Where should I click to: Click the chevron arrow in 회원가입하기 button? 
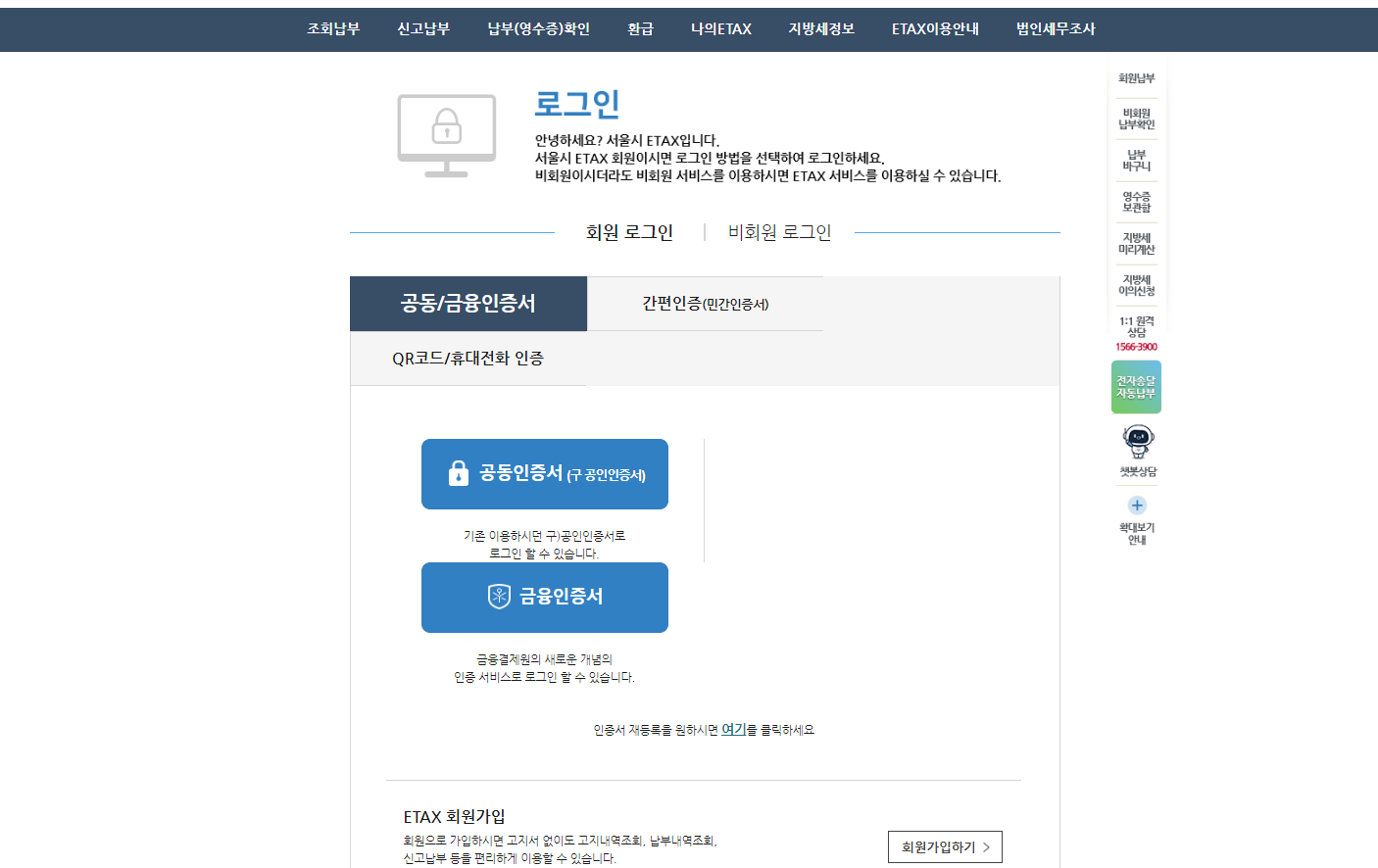point(986,847)
